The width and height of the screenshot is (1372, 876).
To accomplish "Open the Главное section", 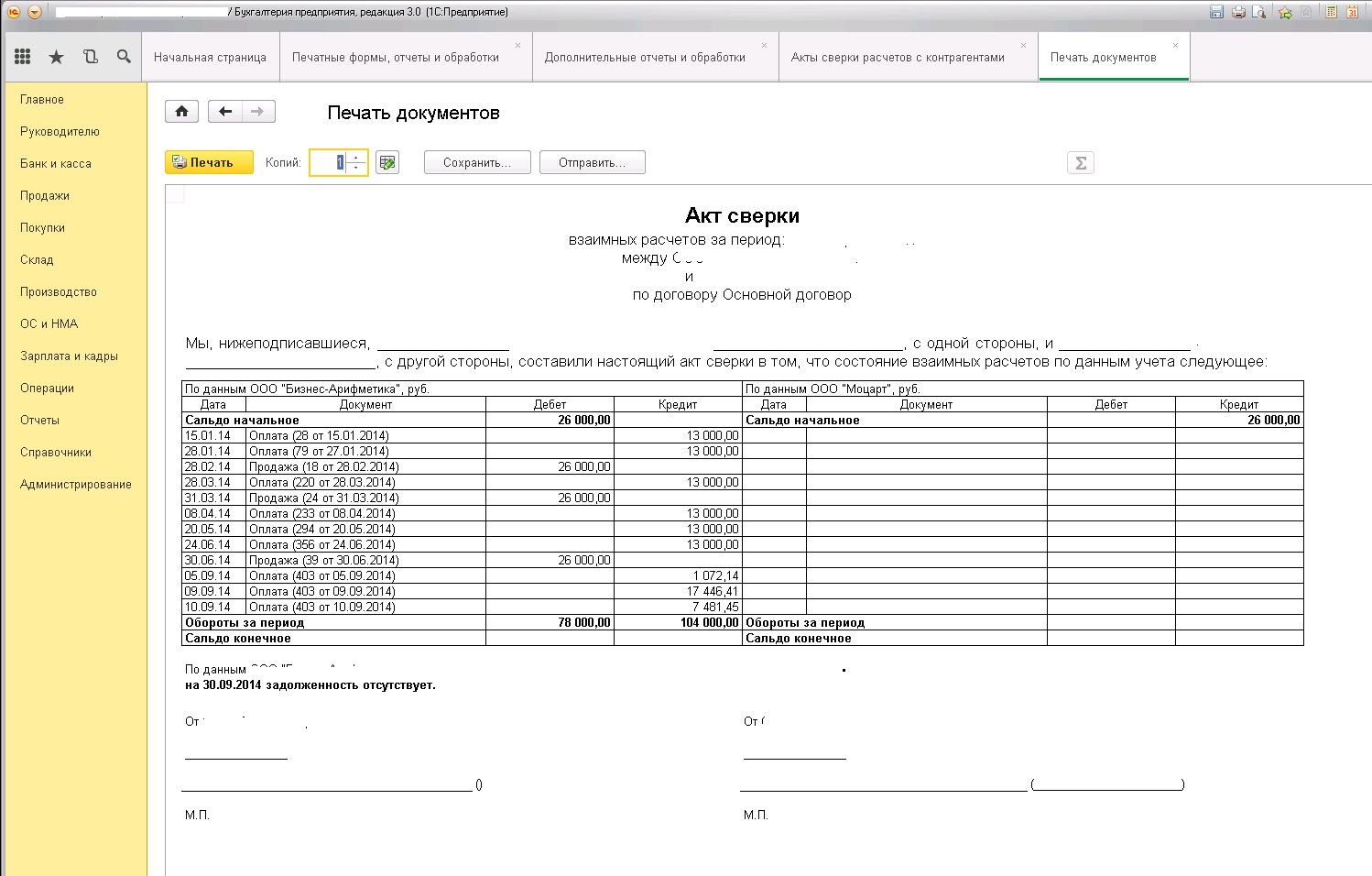I will [x=42, y=99].
